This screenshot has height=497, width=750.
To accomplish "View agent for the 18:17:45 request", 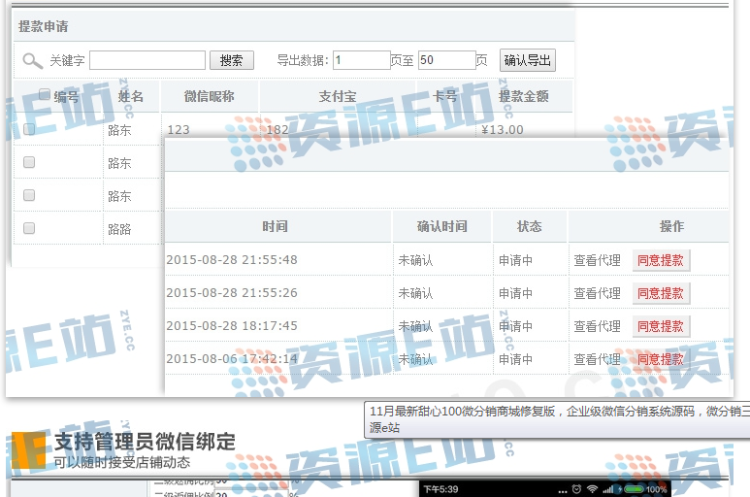I will click(x=597, y=326).
